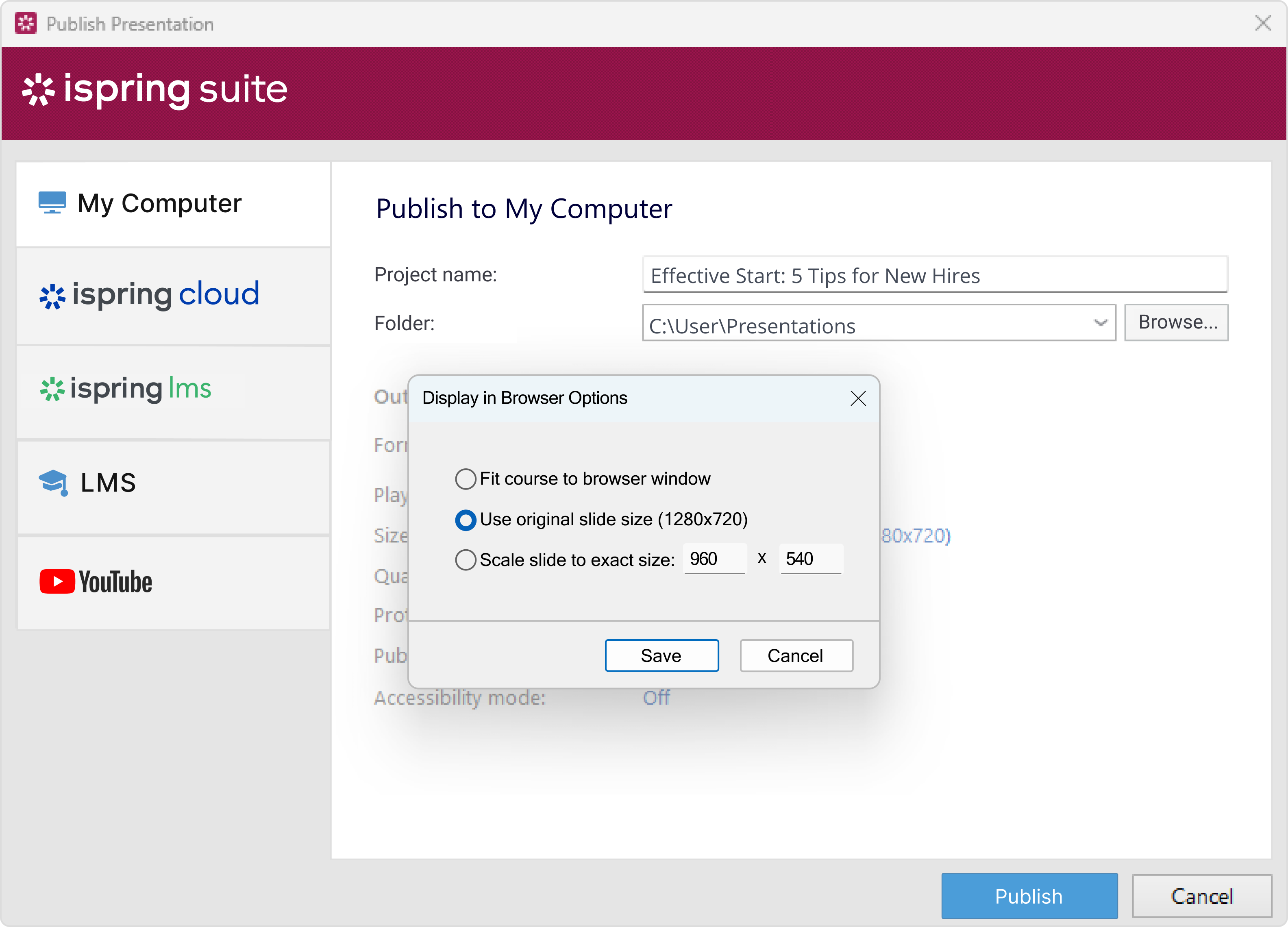
Task: Click the Folder: label
Action: (405, 323)
